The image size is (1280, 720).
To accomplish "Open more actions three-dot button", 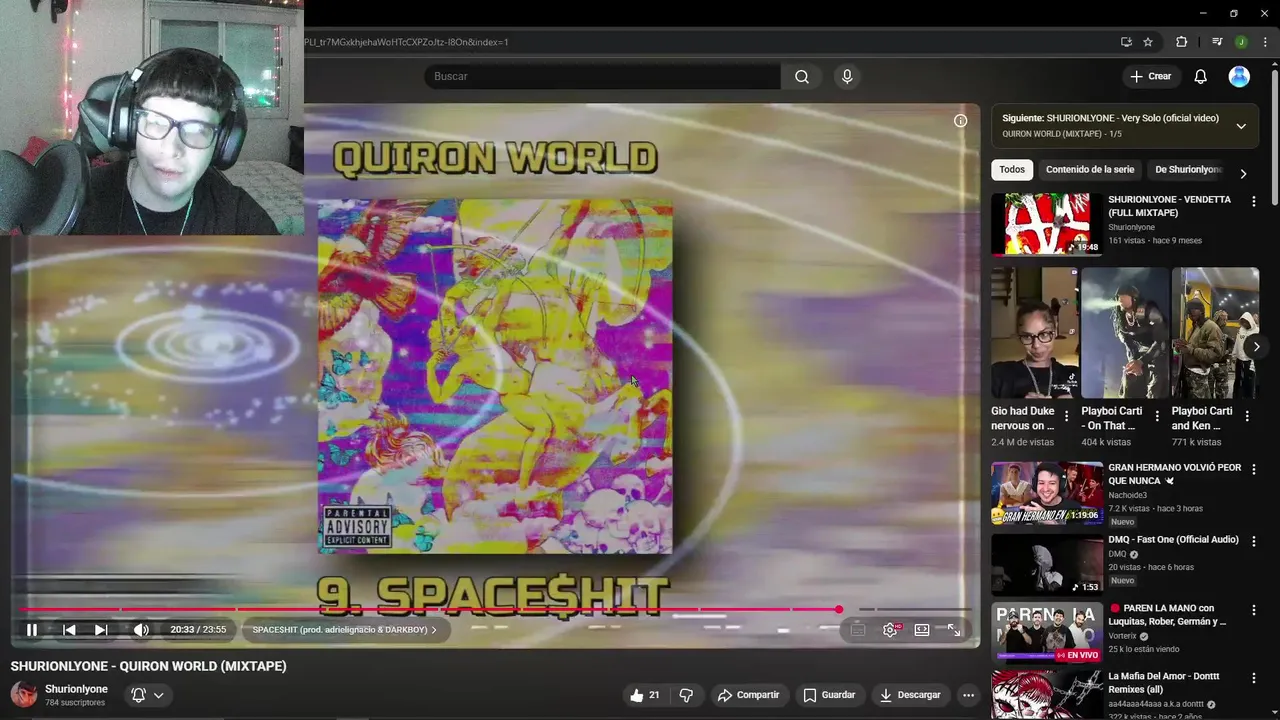I will click(968, 695).
